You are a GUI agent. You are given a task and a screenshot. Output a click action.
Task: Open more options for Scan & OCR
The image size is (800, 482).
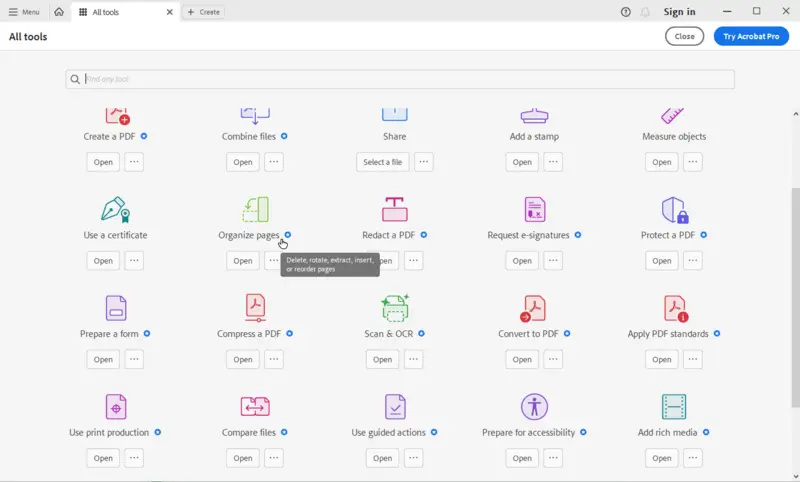point(413,359)
